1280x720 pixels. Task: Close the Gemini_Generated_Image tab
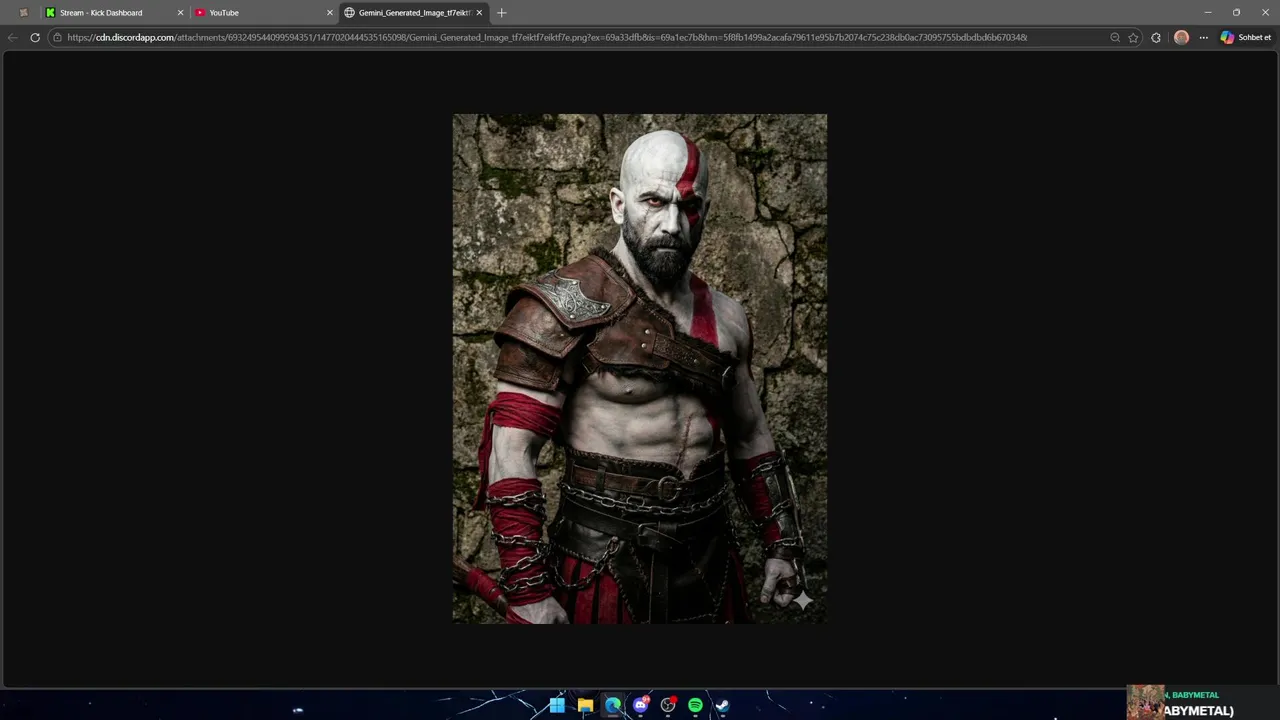(x=479, y=13)
